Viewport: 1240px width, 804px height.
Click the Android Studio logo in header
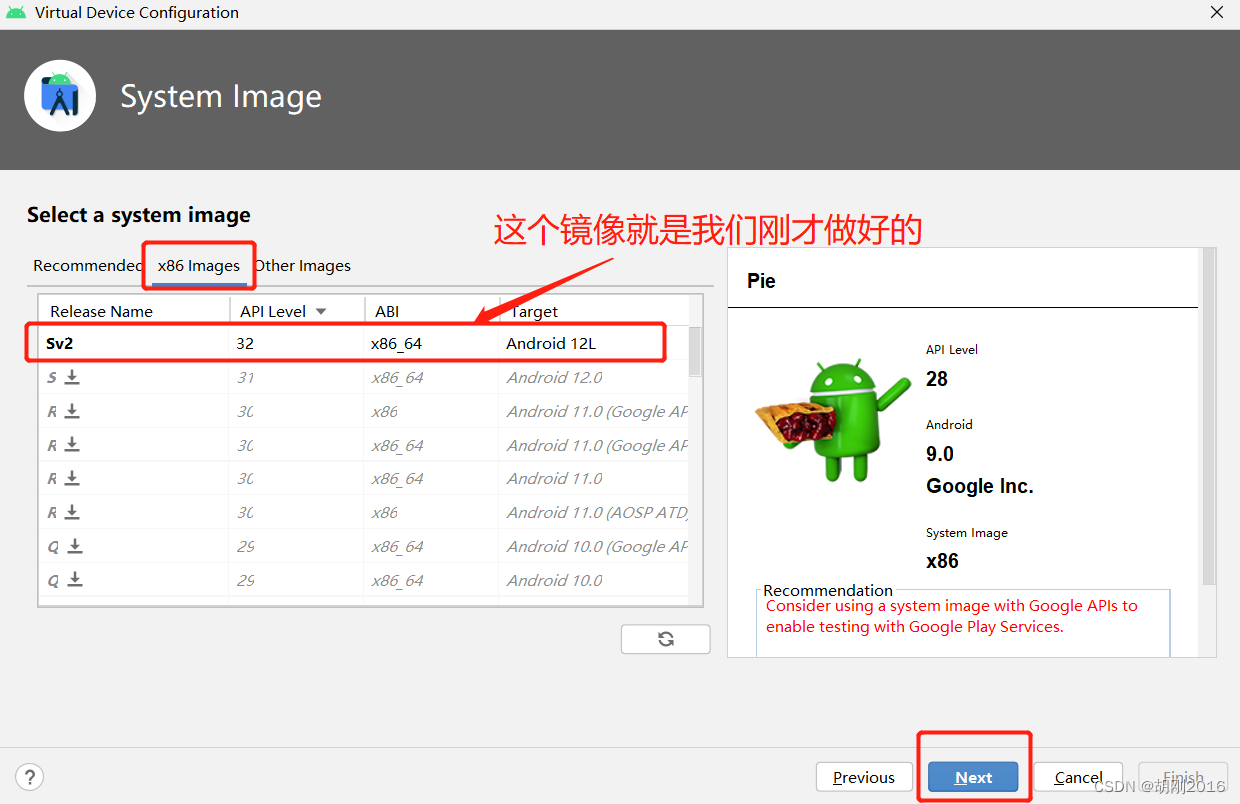pyautogui.click(x=60, y=96)
